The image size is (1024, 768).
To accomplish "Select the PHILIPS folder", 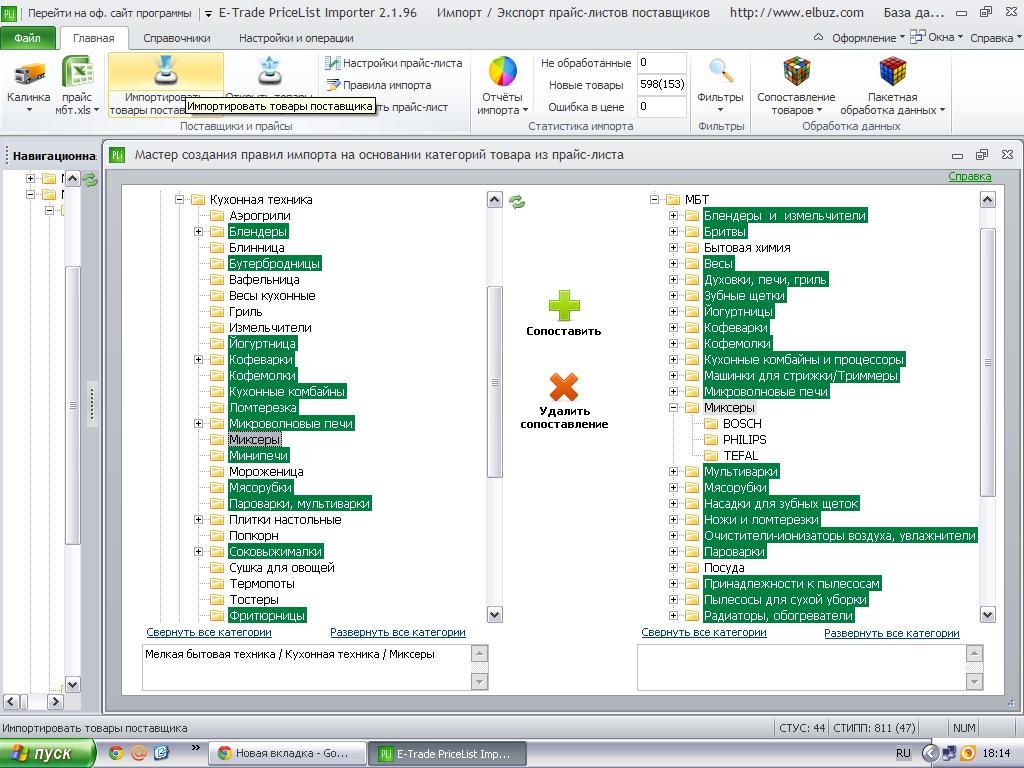I will point(744,440).
